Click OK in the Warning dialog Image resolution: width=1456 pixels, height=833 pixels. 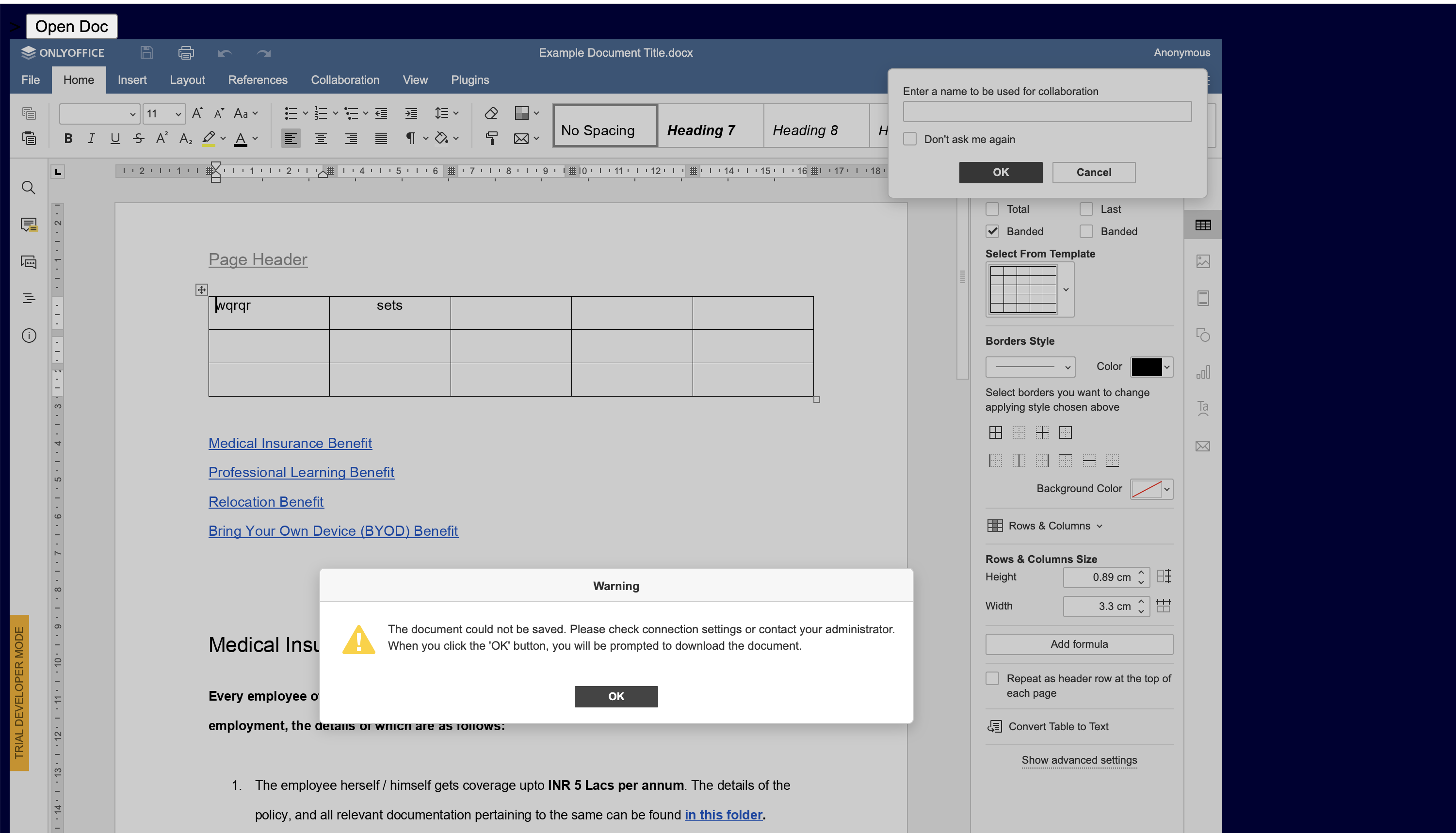615,696
